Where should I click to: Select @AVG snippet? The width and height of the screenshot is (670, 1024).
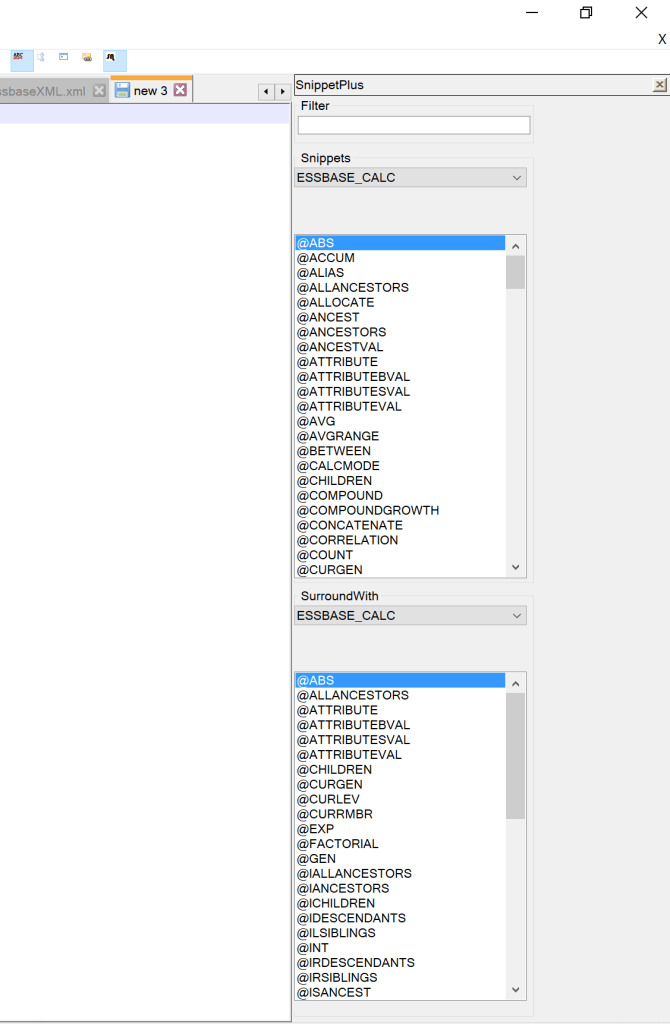coord(400,422)
